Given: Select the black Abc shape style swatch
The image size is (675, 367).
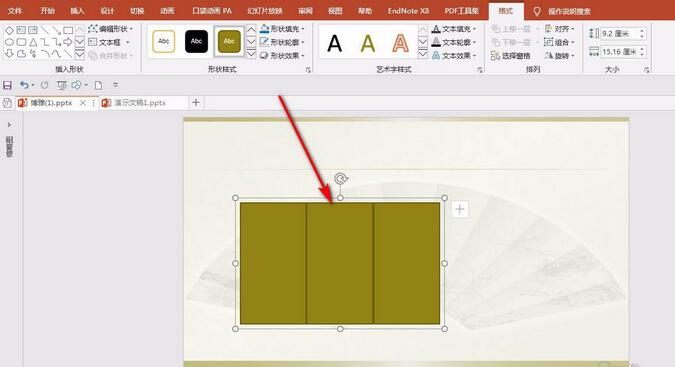Looking at the screenshot, I should (x=196, y=41).
